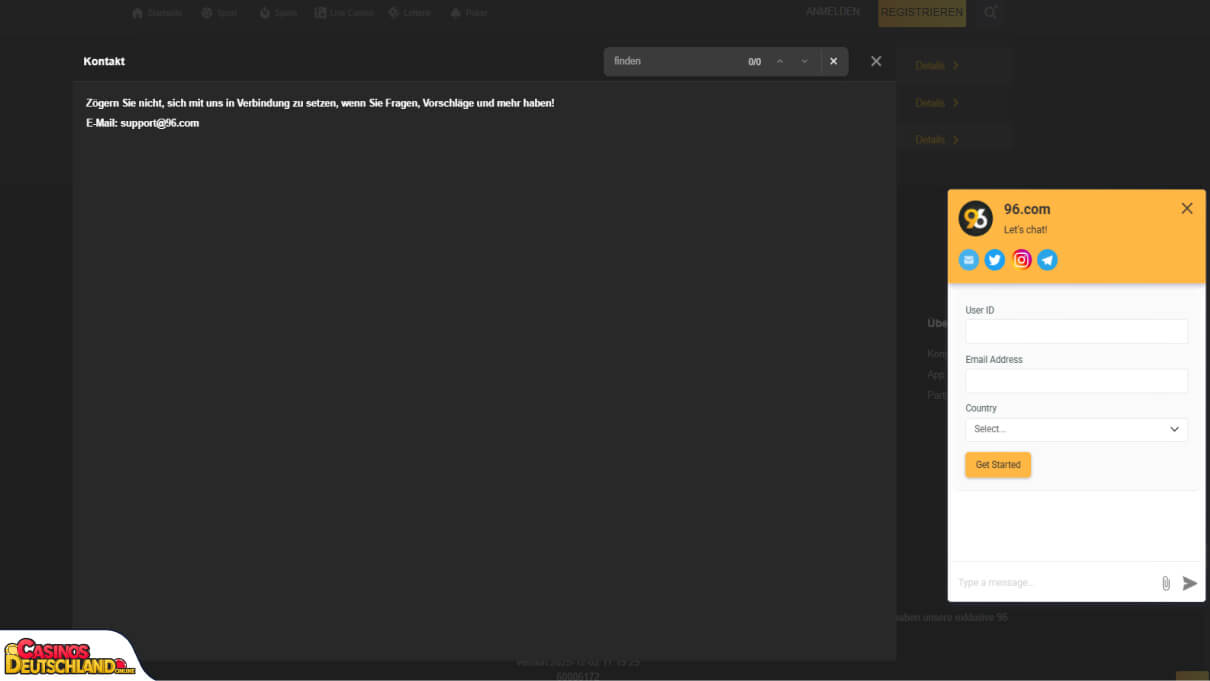1210x681 pixels.
Task: Click the ANMELDEN link
Action: 833,12
